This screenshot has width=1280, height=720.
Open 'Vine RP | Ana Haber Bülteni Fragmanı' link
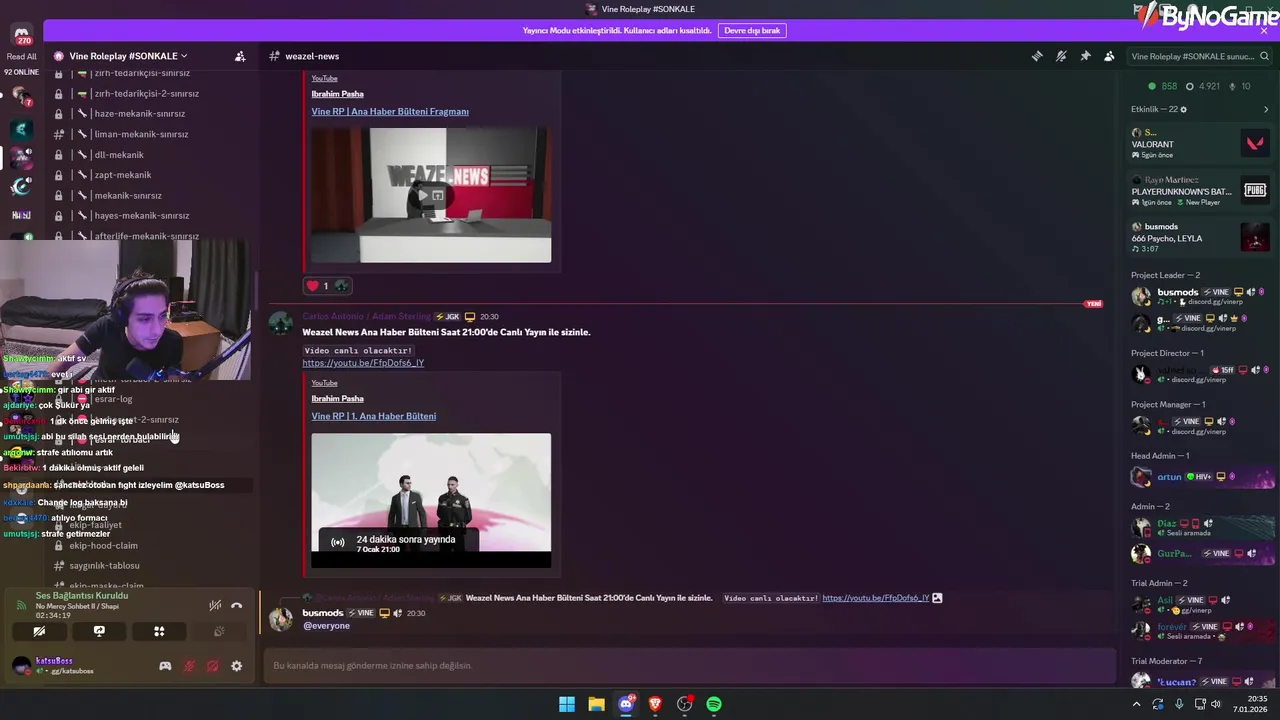tap(390, 111)
